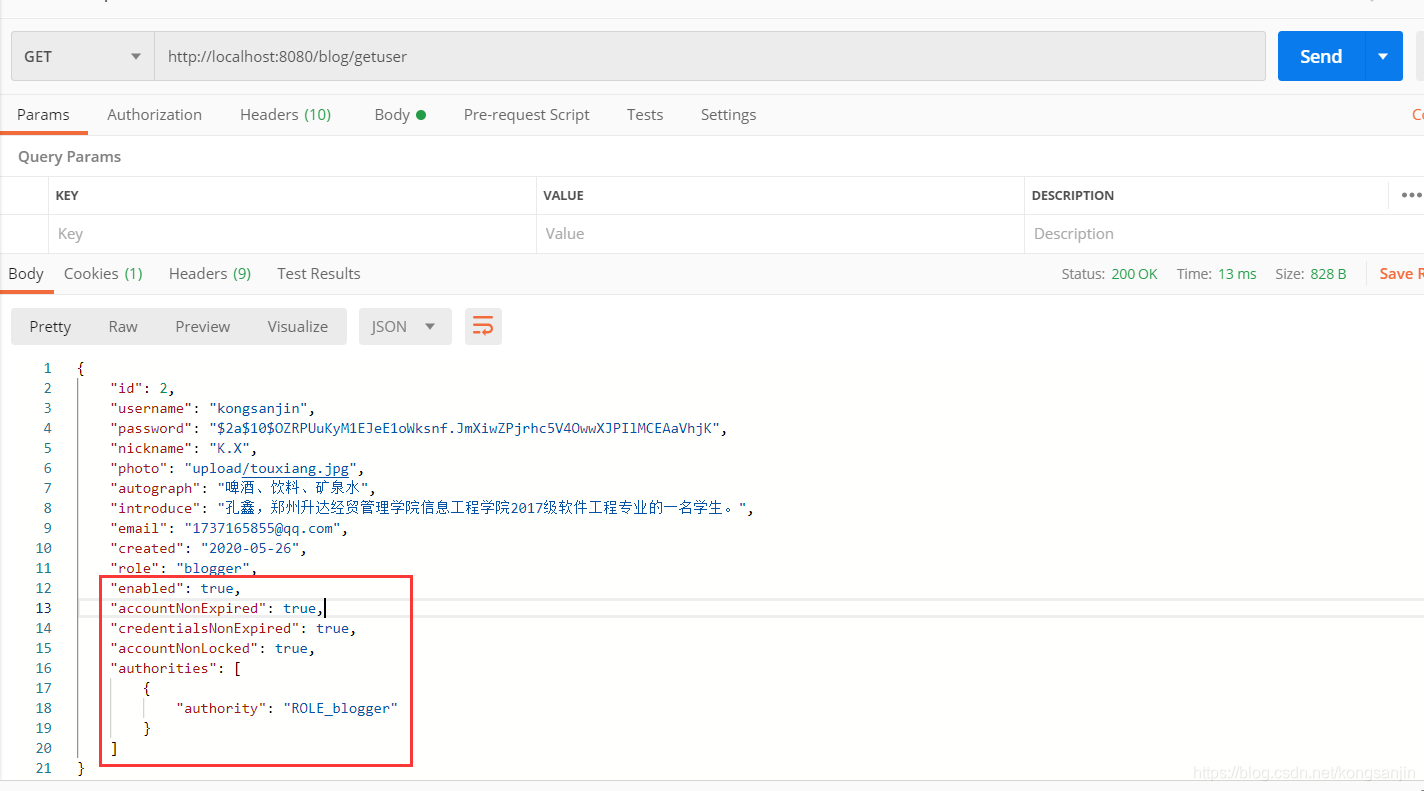Click the Query Params heading
Viewport: 1424px width, 791px height.
coord(69,157)
